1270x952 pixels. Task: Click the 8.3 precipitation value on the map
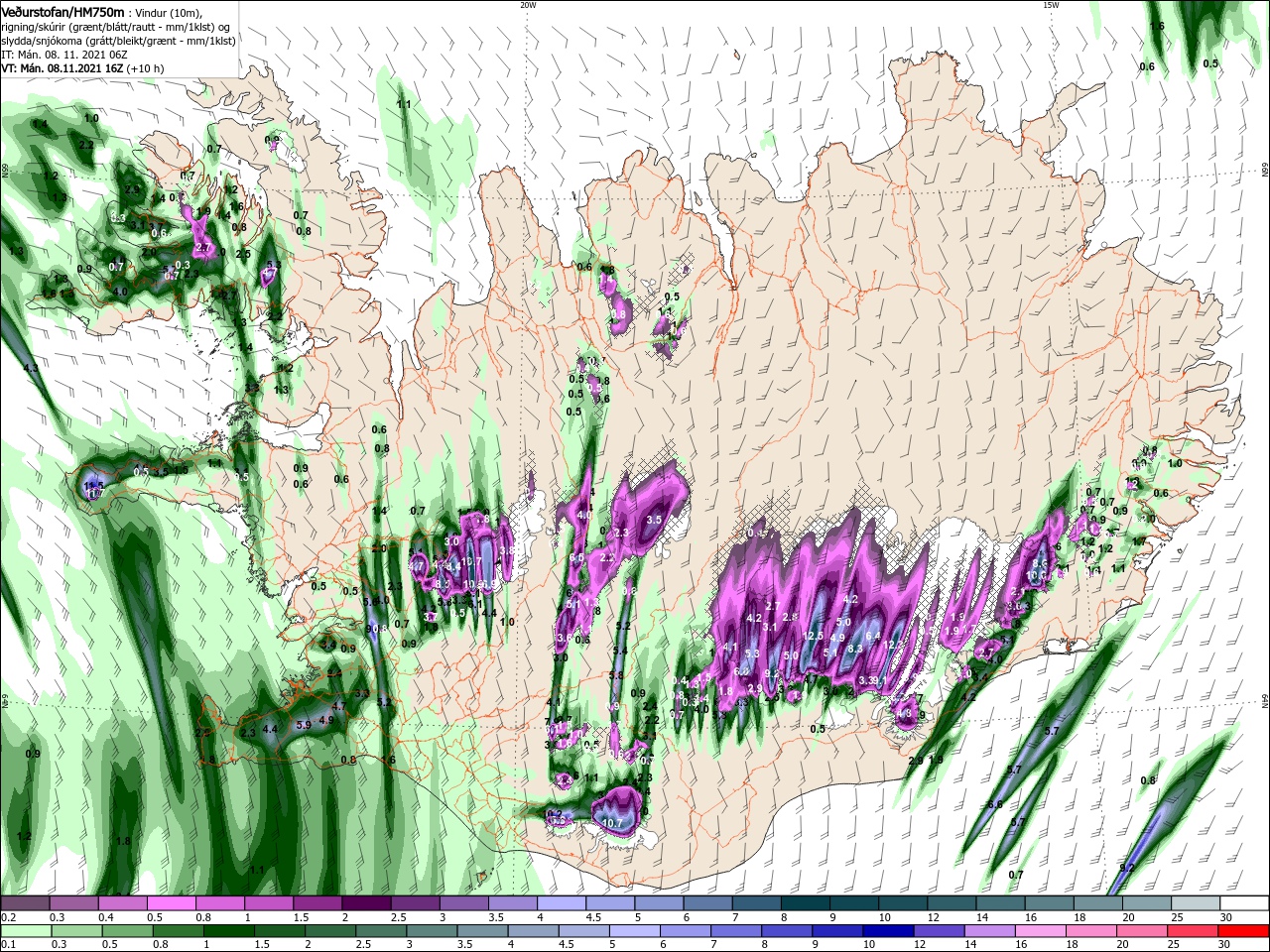pyautogui.click(x=855, y=648)
